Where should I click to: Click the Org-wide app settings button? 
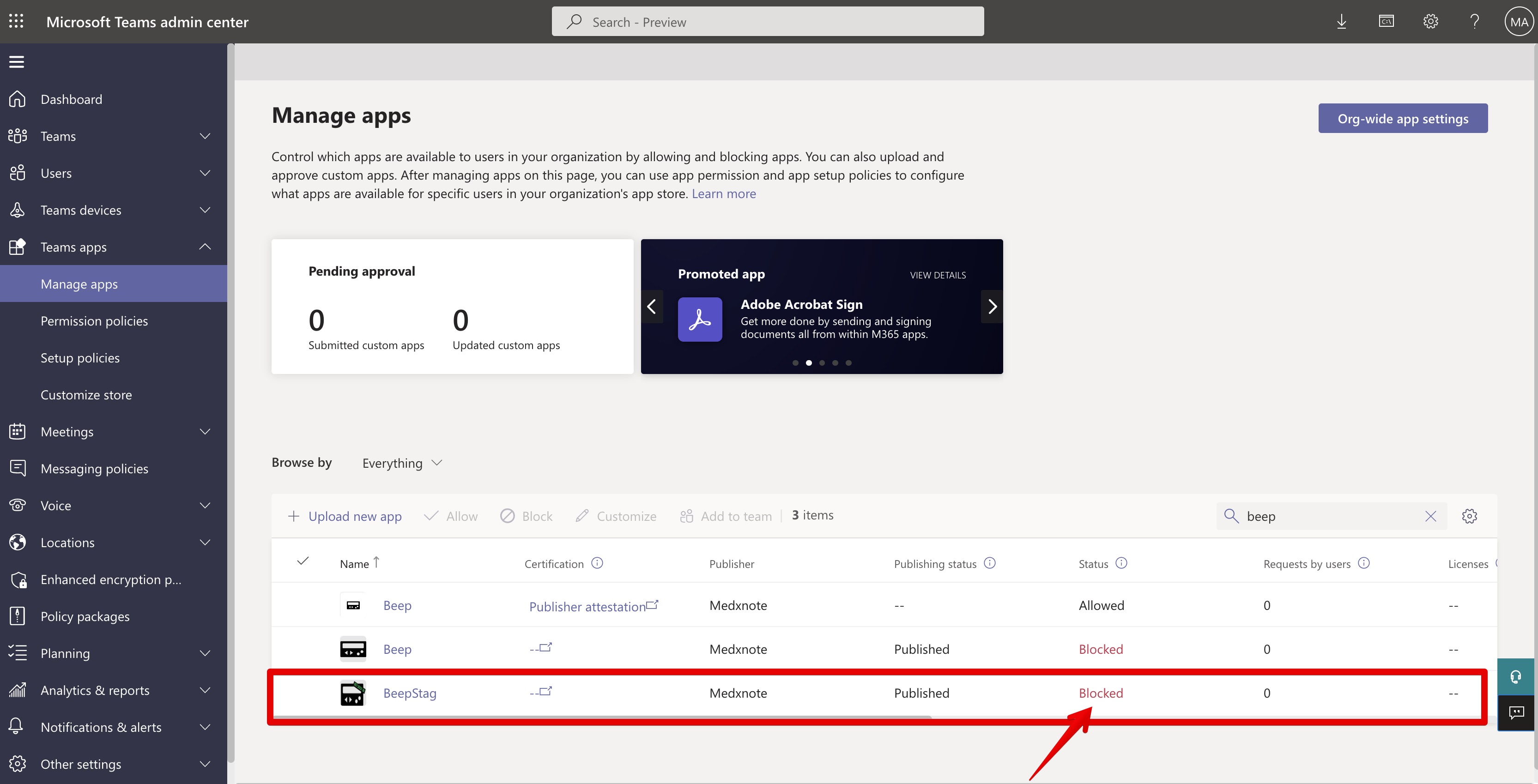click(1403, 119)
